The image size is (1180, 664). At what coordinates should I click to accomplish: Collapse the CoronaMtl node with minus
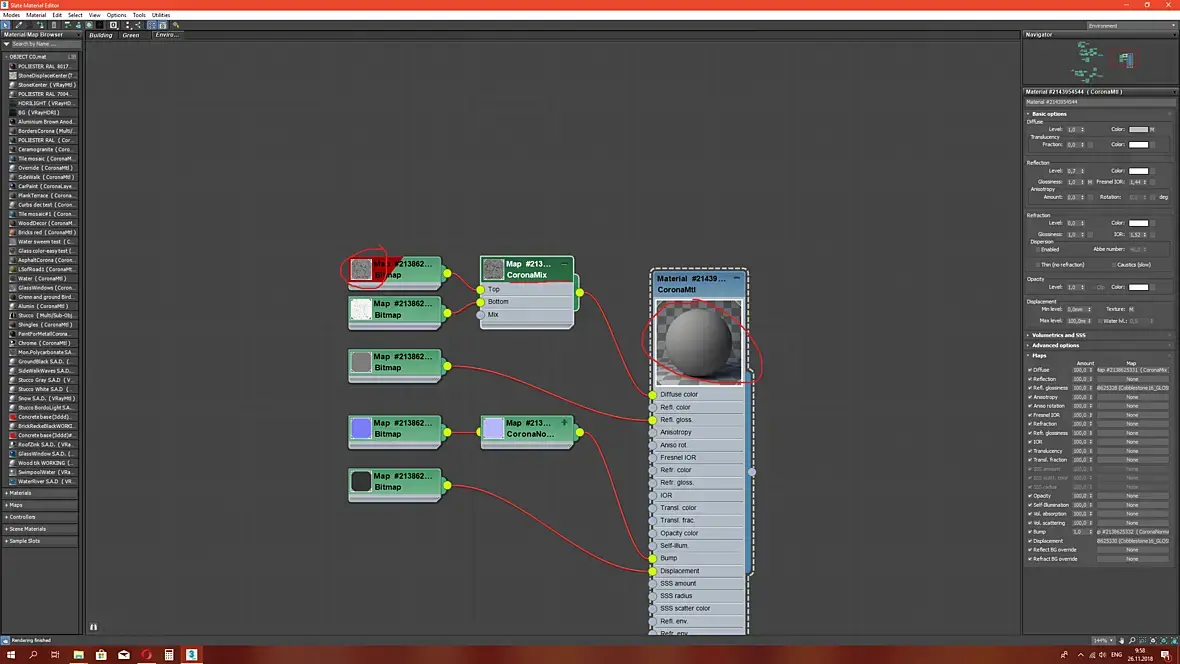737,279
